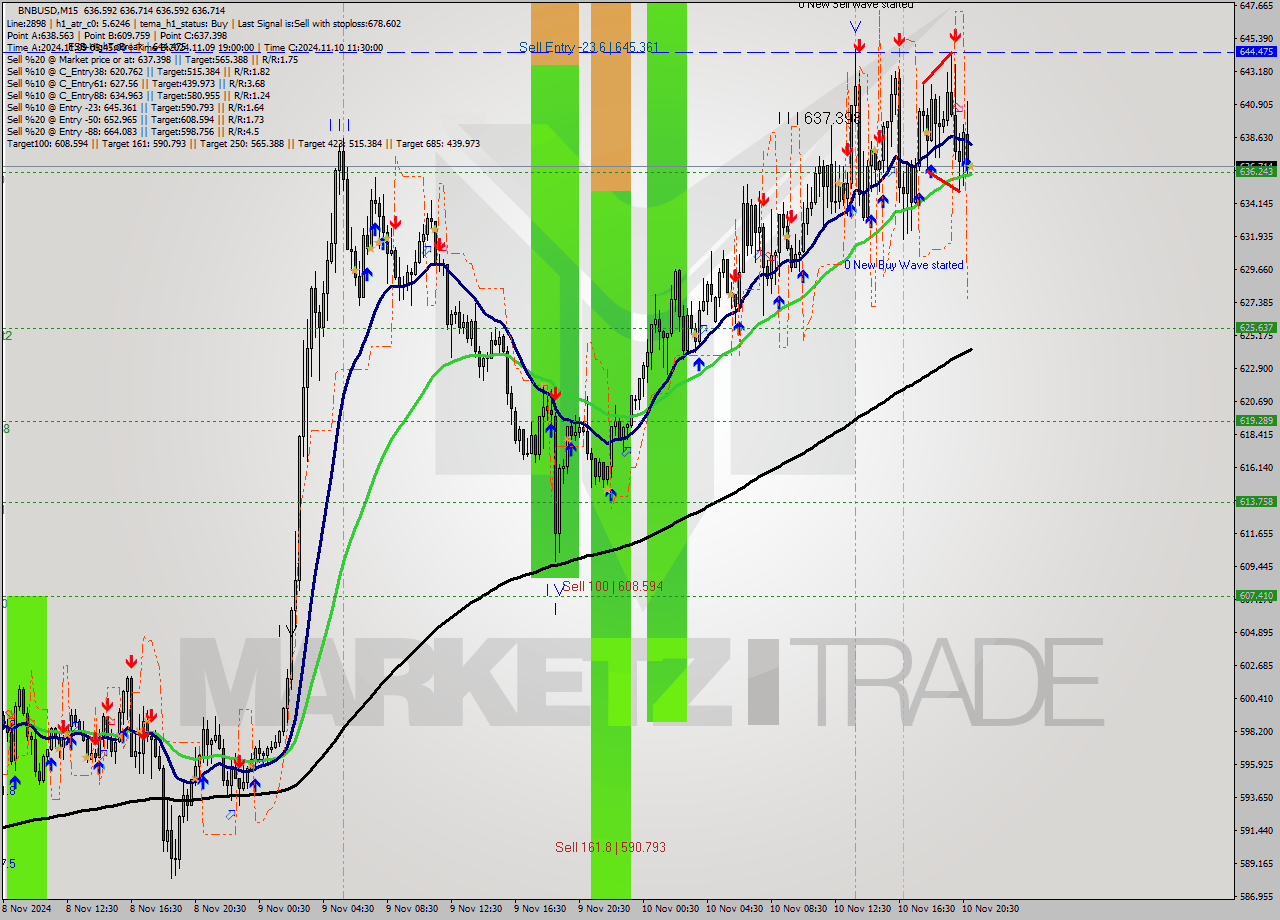Screen dimensions: 1280x920
Task: Click the 'Entry -88: 664.083' sell line
Action: tap(133, 131)
